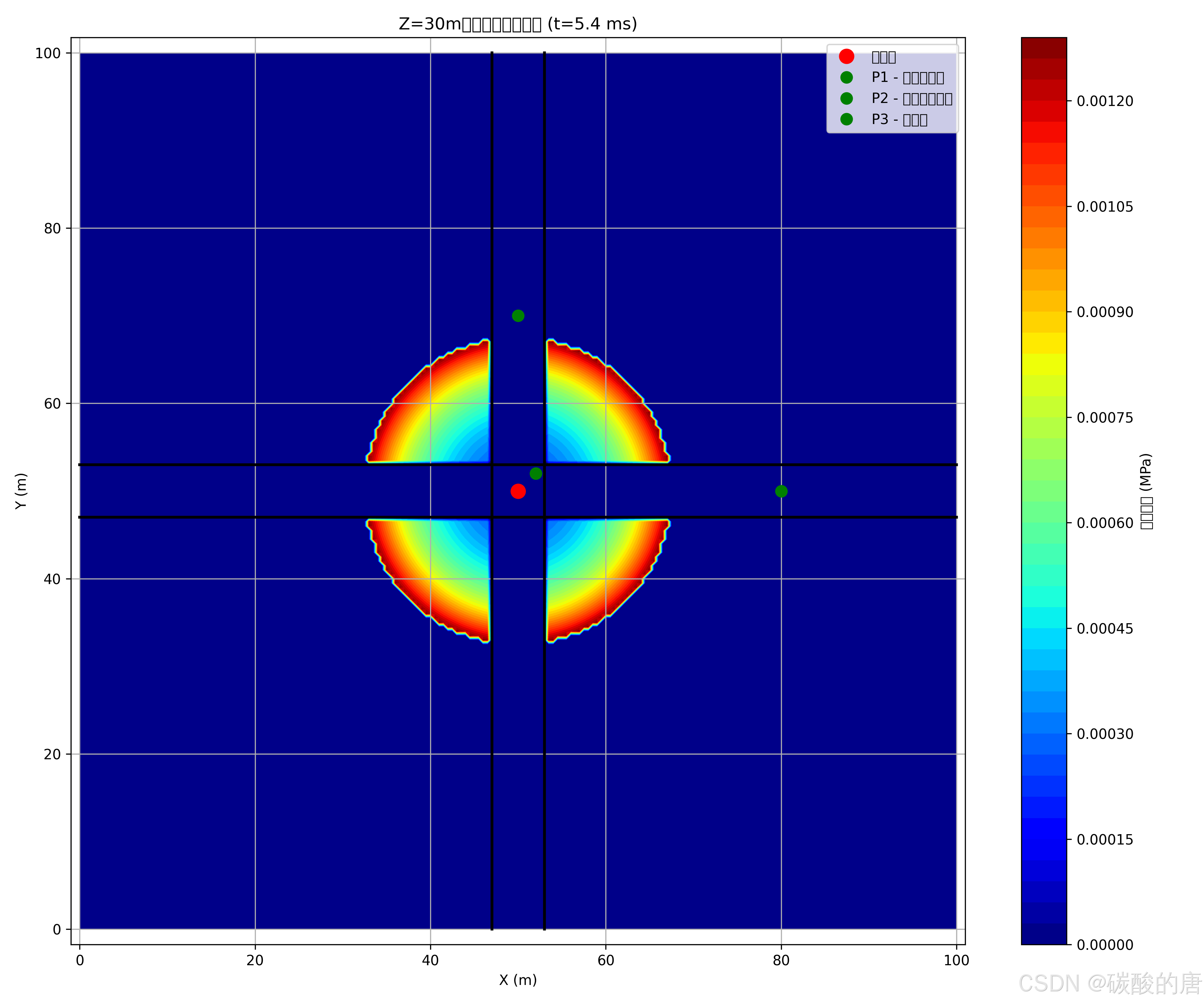Click the dark red top of the colorbar
This screenshot has height=1003, width=1204.
point(1043,49)
